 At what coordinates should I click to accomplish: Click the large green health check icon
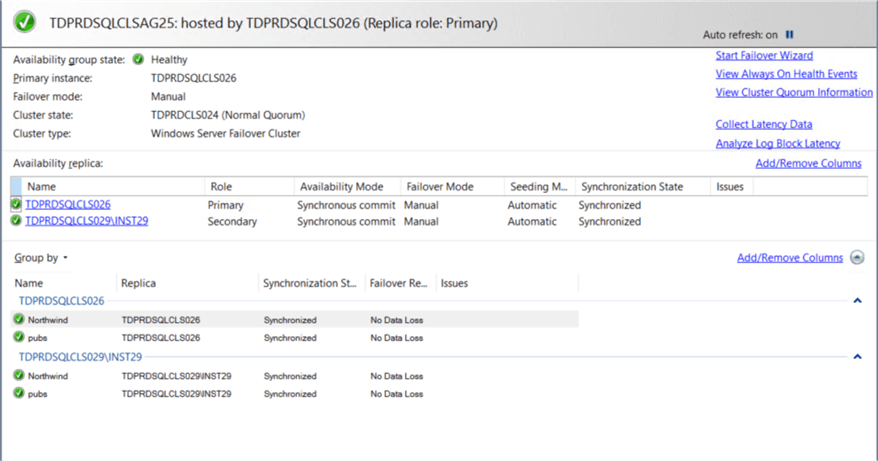pyautogui.click(x=26, y=21)
